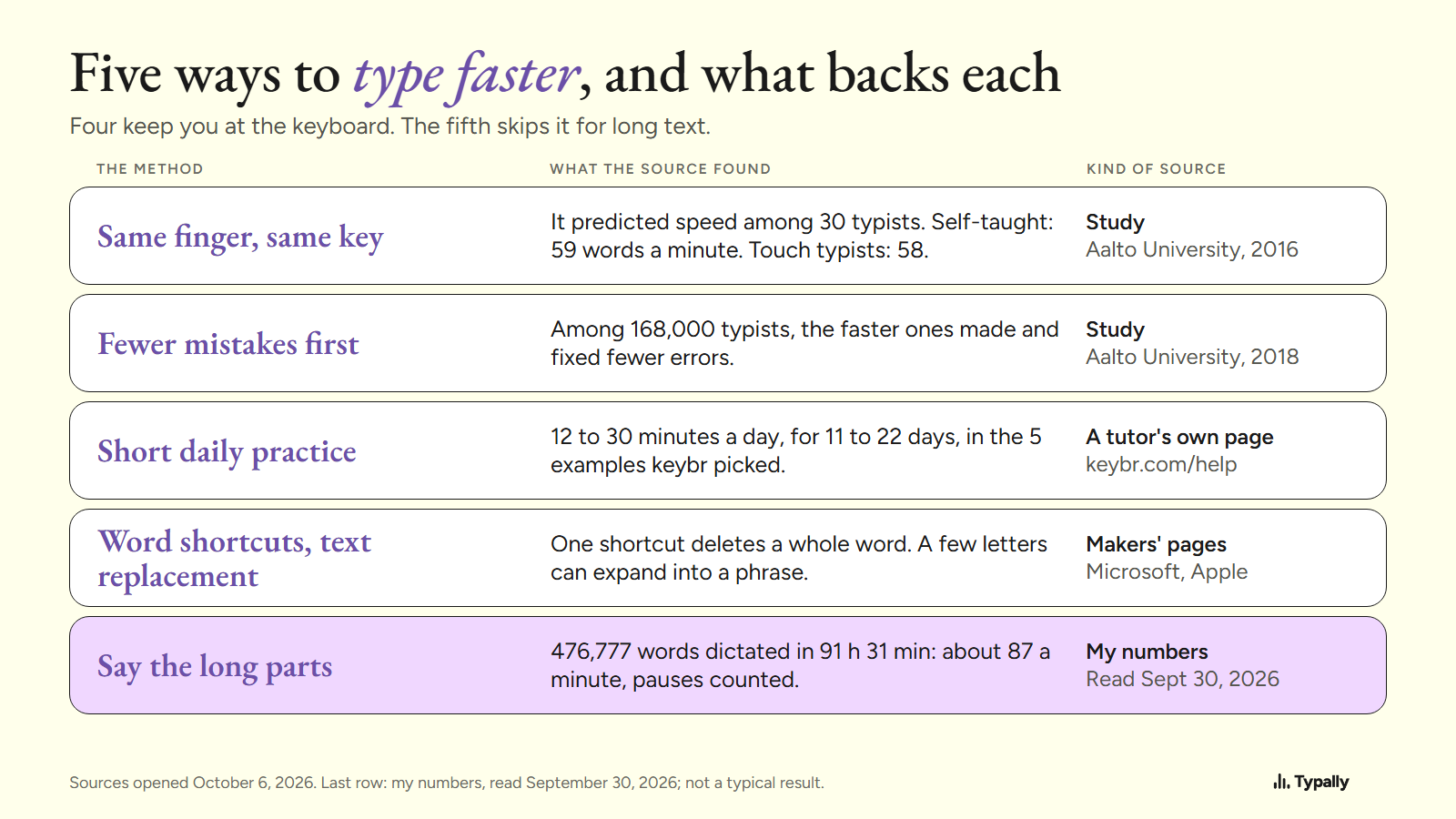The height and width of the screenshot is (819, 1456).
Task: Click 'Word shortcuts, text replacement' title
Action: 235,559
